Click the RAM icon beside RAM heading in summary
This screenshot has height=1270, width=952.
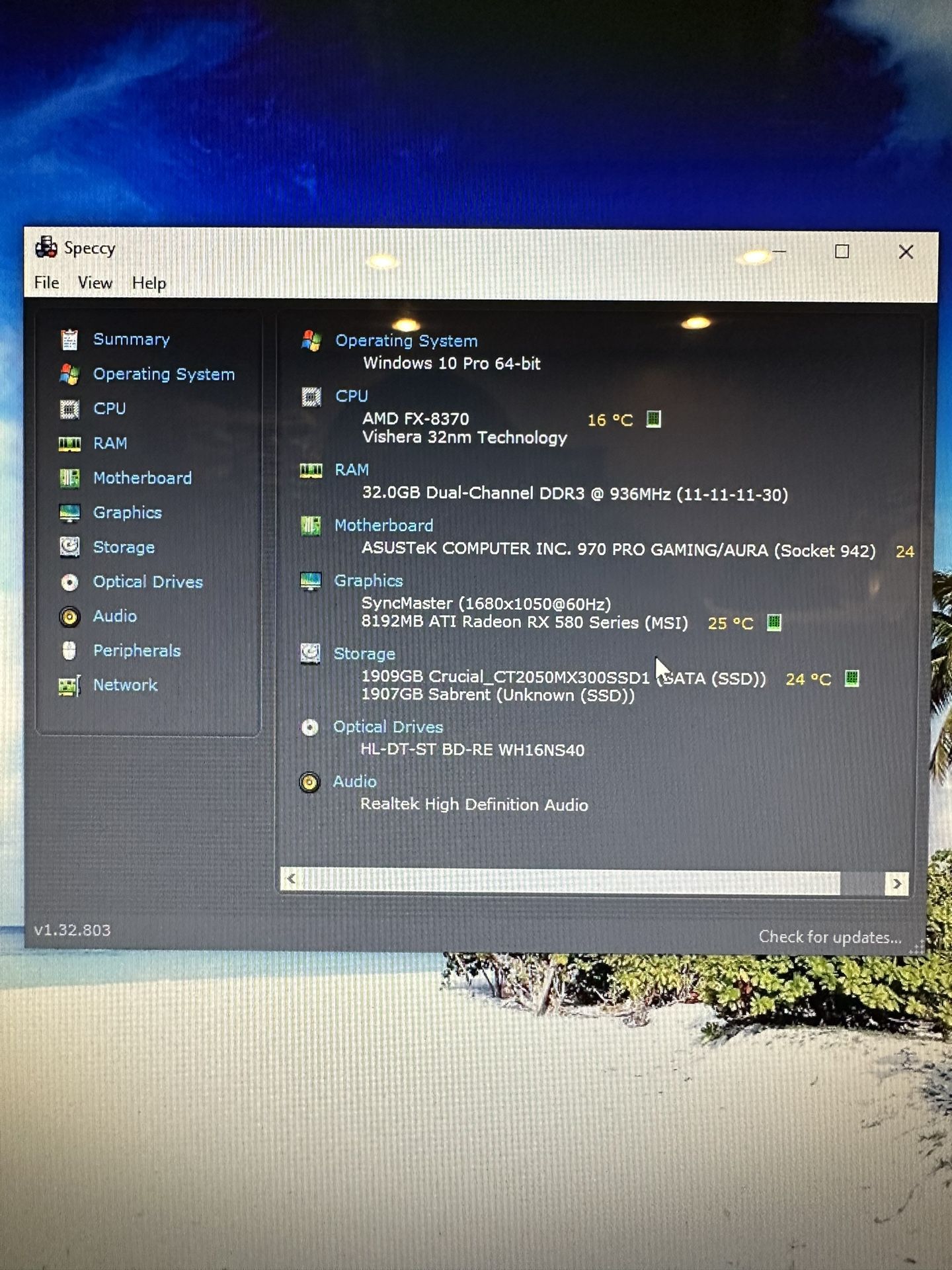[x=311, y=470]
